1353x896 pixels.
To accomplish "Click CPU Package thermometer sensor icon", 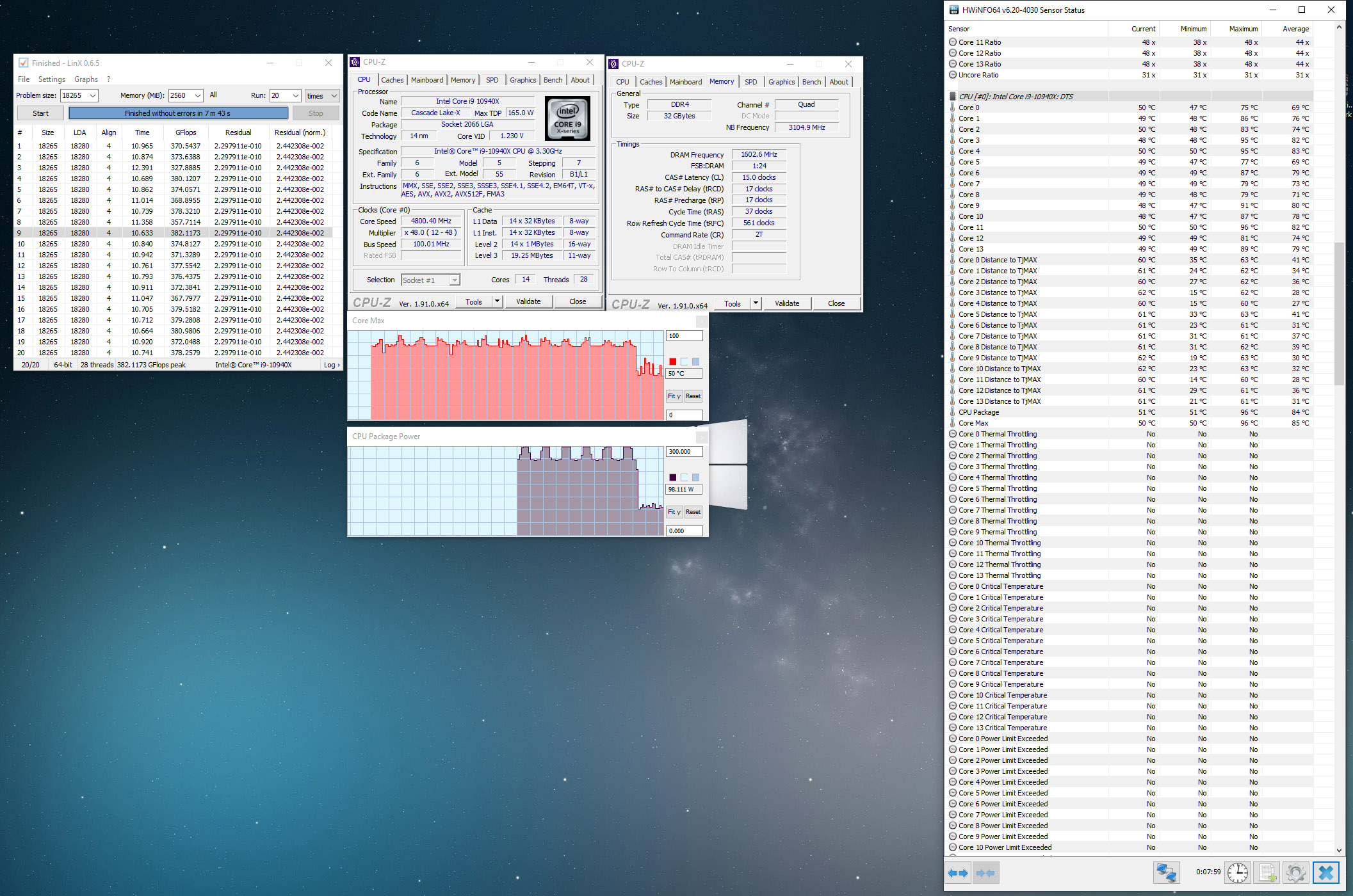I will point(953,412).
